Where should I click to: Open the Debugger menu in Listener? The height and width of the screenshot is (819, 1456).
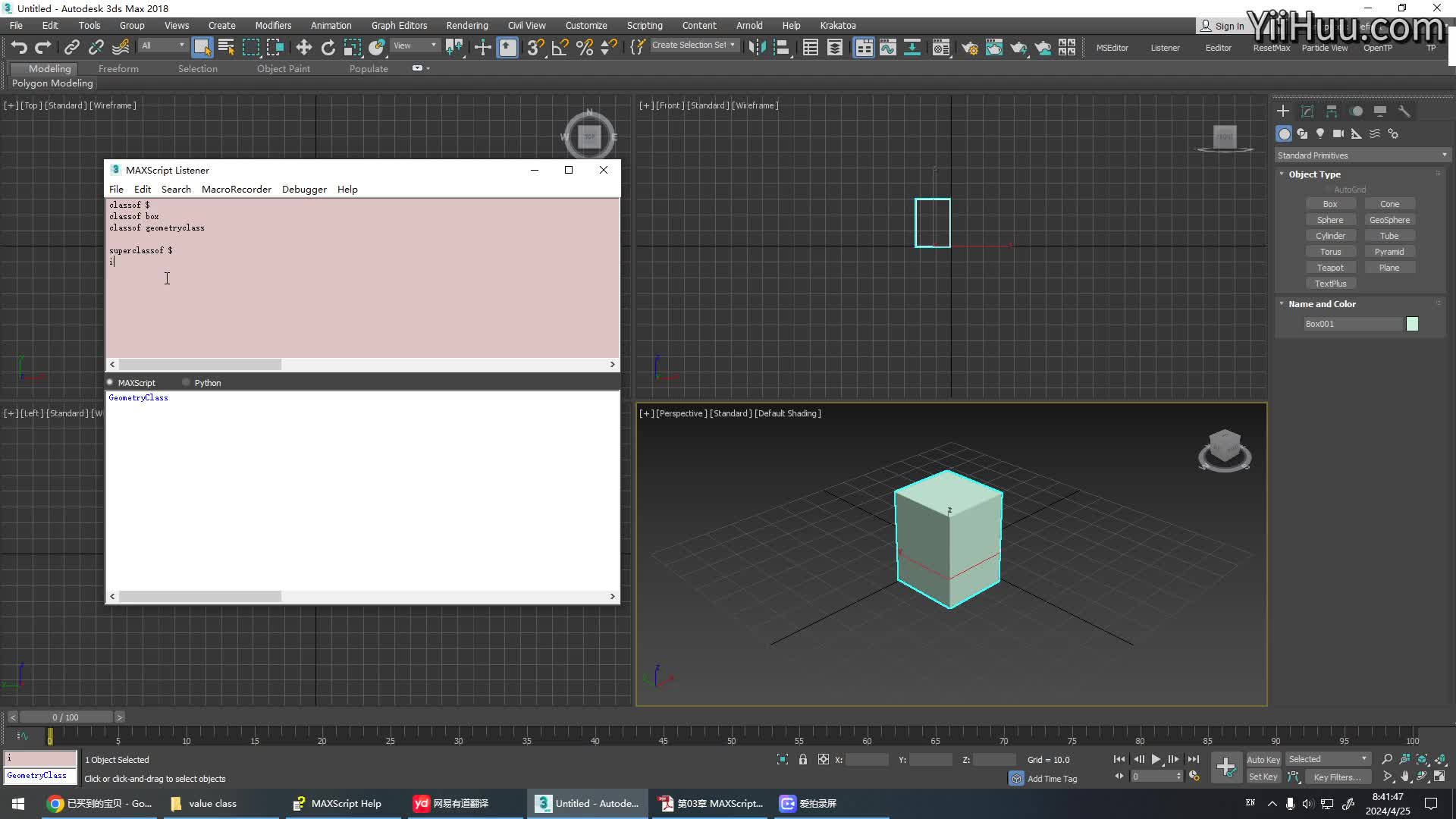(x=304, y=190)
